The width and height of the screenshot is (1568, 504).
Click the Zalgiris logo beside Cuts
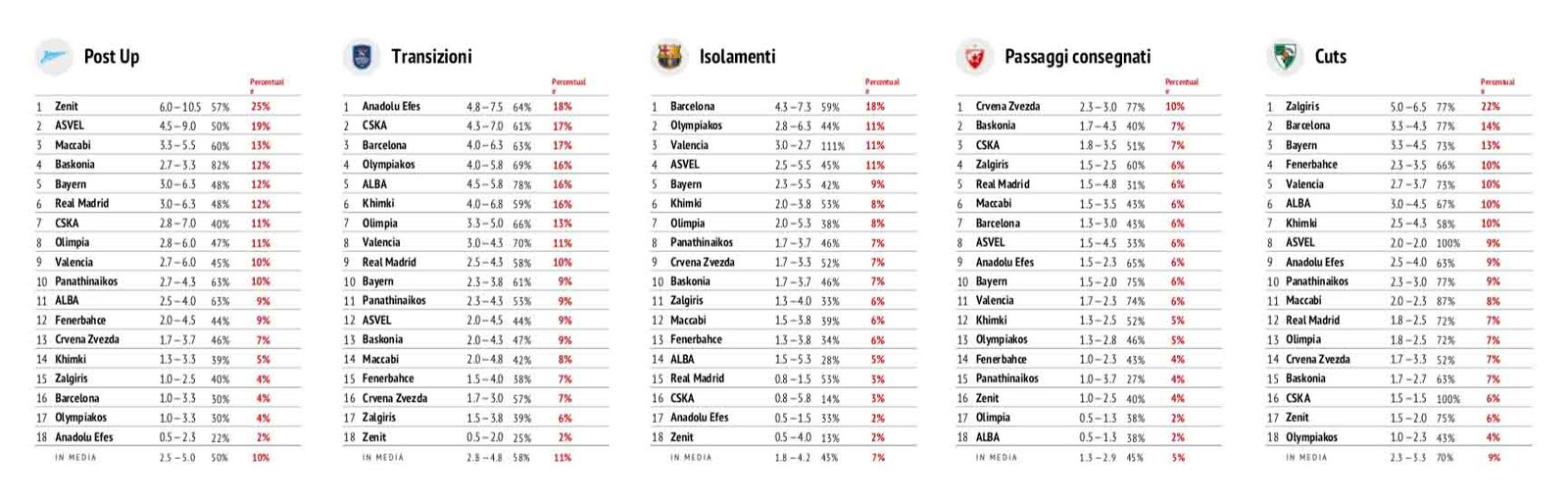1283,57
